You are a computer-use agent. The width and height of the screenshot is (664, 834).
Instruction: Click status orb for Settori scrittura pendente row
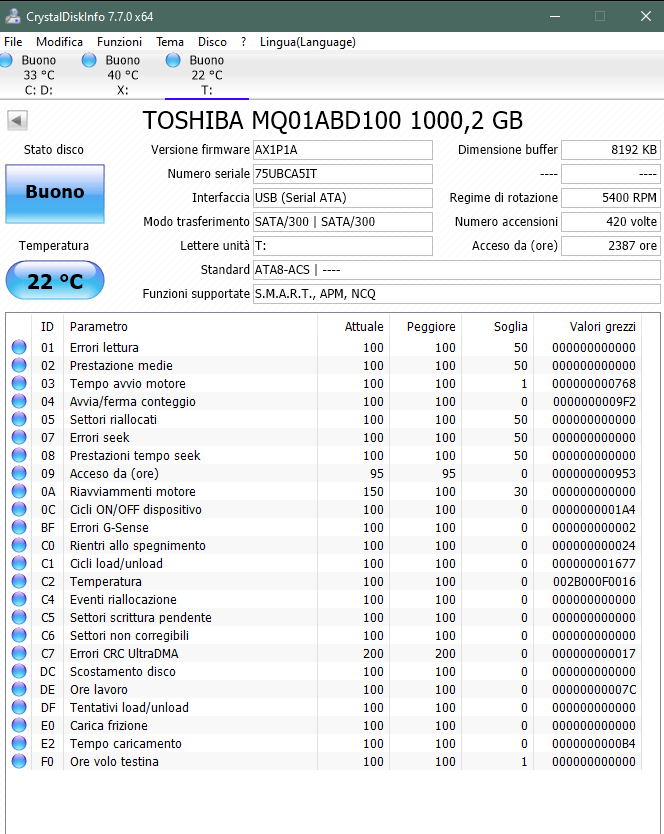[x=19, y=618]
